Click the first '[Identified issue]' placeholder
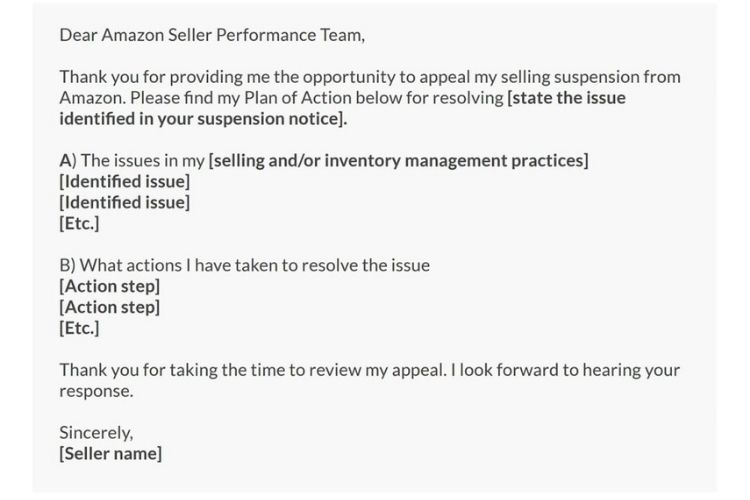 click(x=125, y=181)
